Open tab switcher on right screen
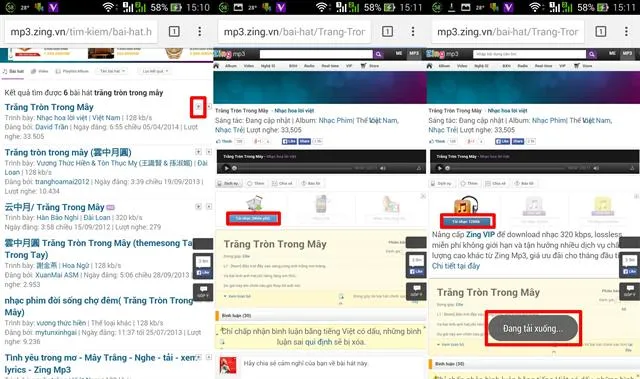Screen dimensions: 640x379 (600, 31)
